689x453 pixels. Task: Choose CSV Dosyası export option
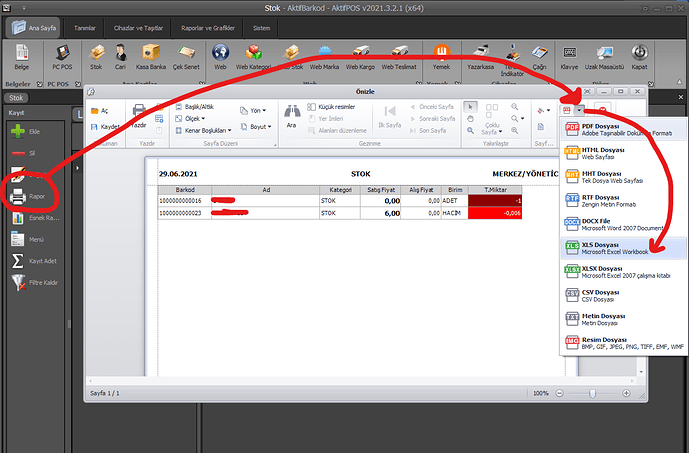point(624,296)
